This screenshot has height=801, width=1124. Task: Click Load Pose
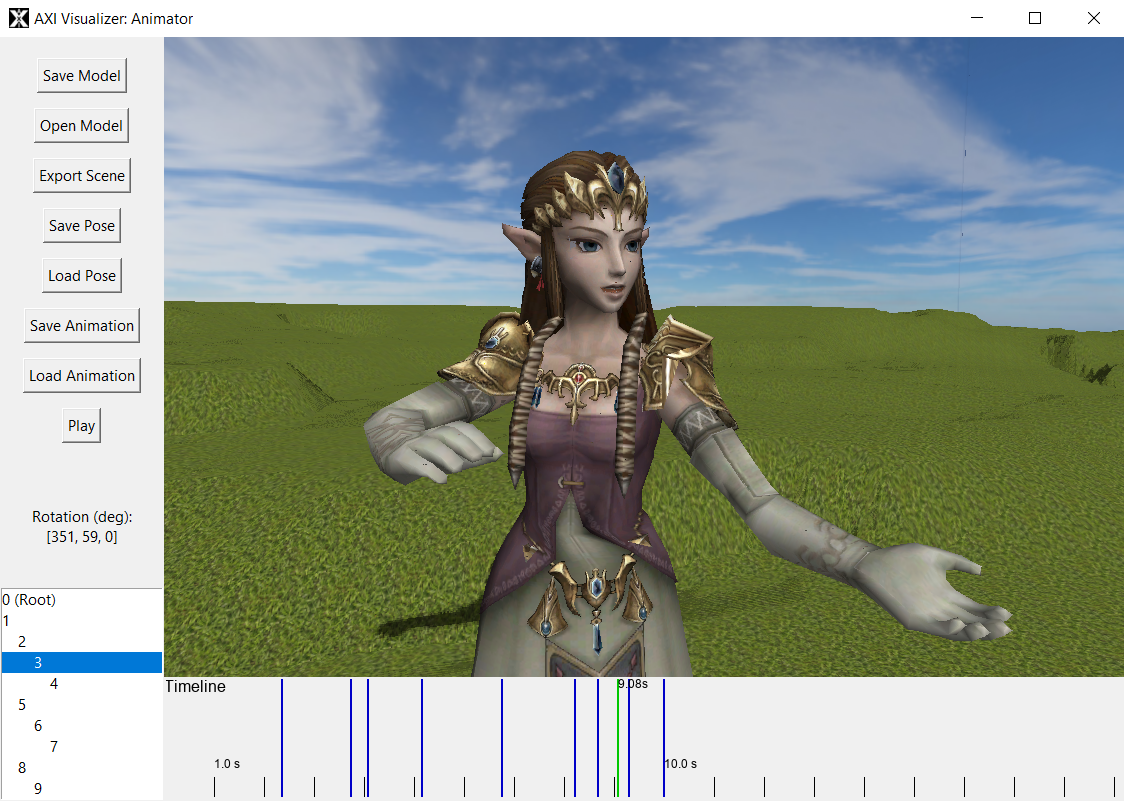click(x=81, y=276)
